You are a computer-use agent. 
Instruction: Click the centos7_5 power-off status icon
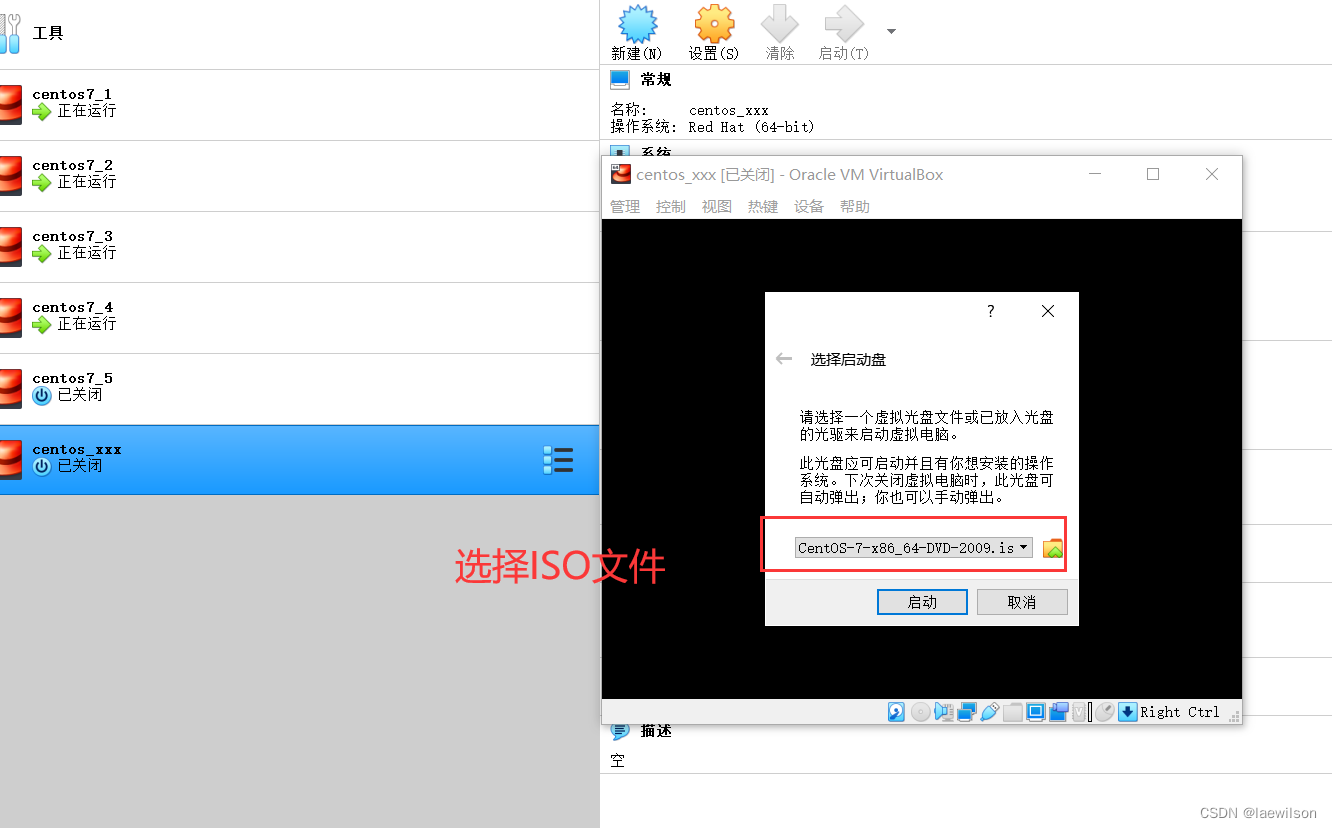click(41, 395)
